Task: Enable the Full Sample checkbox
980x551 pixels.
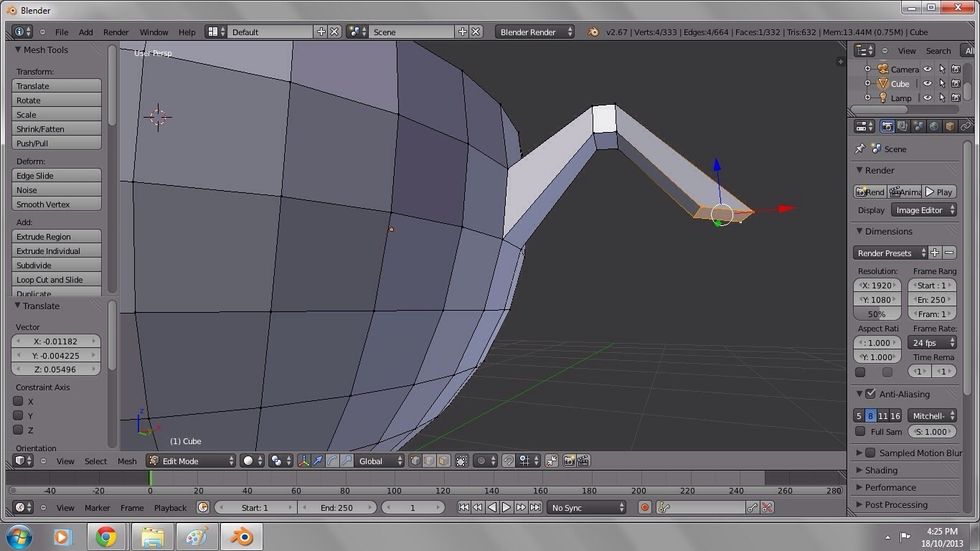Action: point(860,431)
